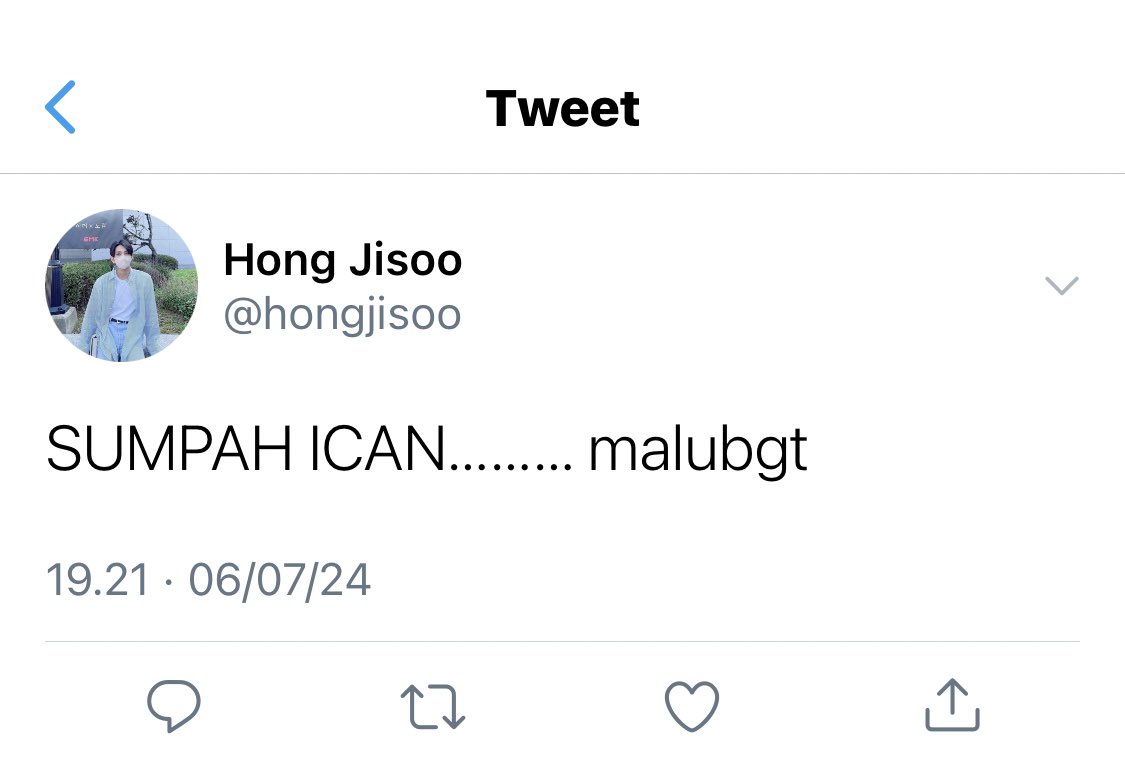Open tweet options with the gray chevron
The image size is (1125, 771).
pos(1062,285)
